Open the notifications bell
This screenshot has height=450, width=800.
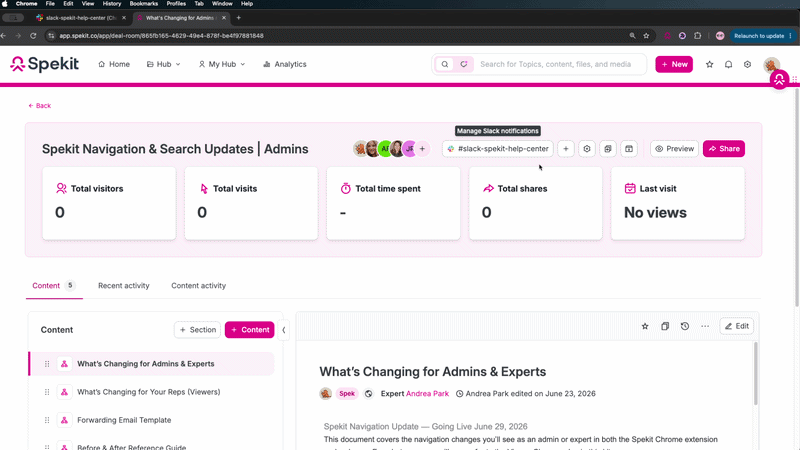tap(728, 64)
